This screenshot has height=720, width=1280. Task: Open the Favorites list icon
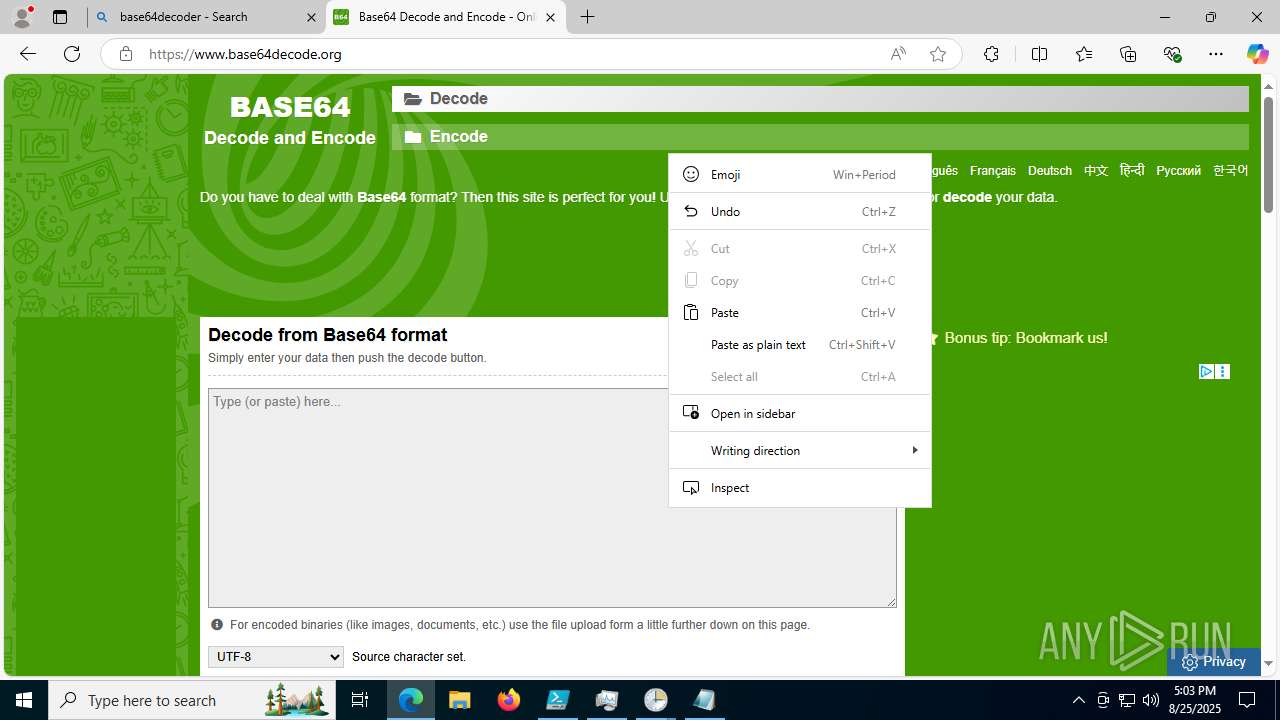pyautogui.click(x=1084, y=54)
